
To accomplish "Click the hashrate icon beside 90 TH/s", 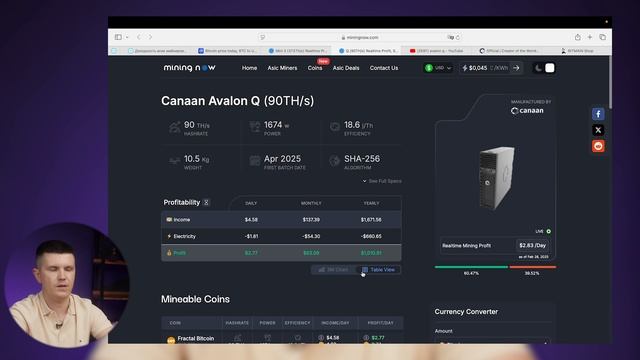I will point(175,128).
